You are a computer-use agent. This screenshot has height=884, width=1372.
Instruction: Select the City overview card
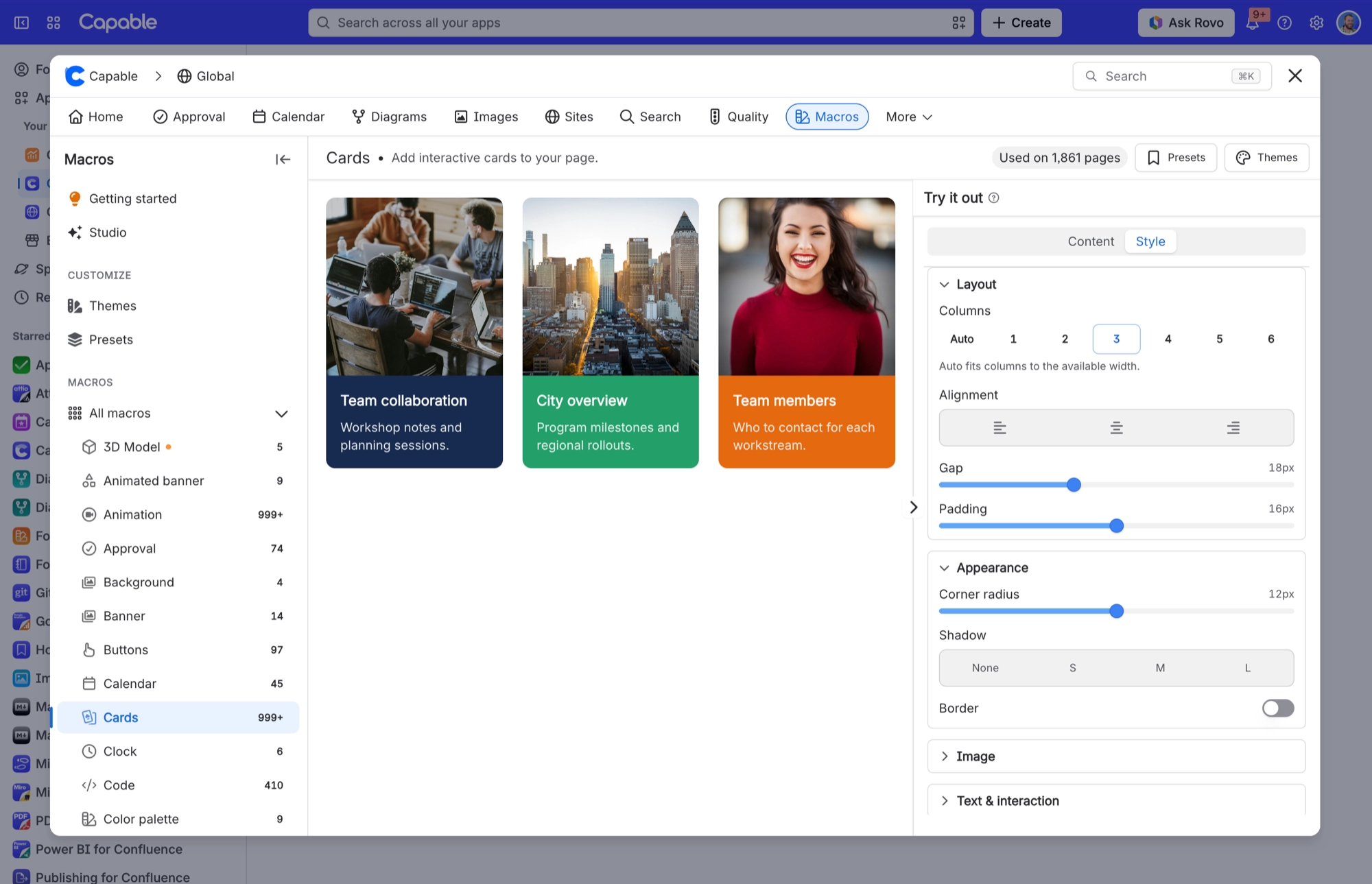611,333
